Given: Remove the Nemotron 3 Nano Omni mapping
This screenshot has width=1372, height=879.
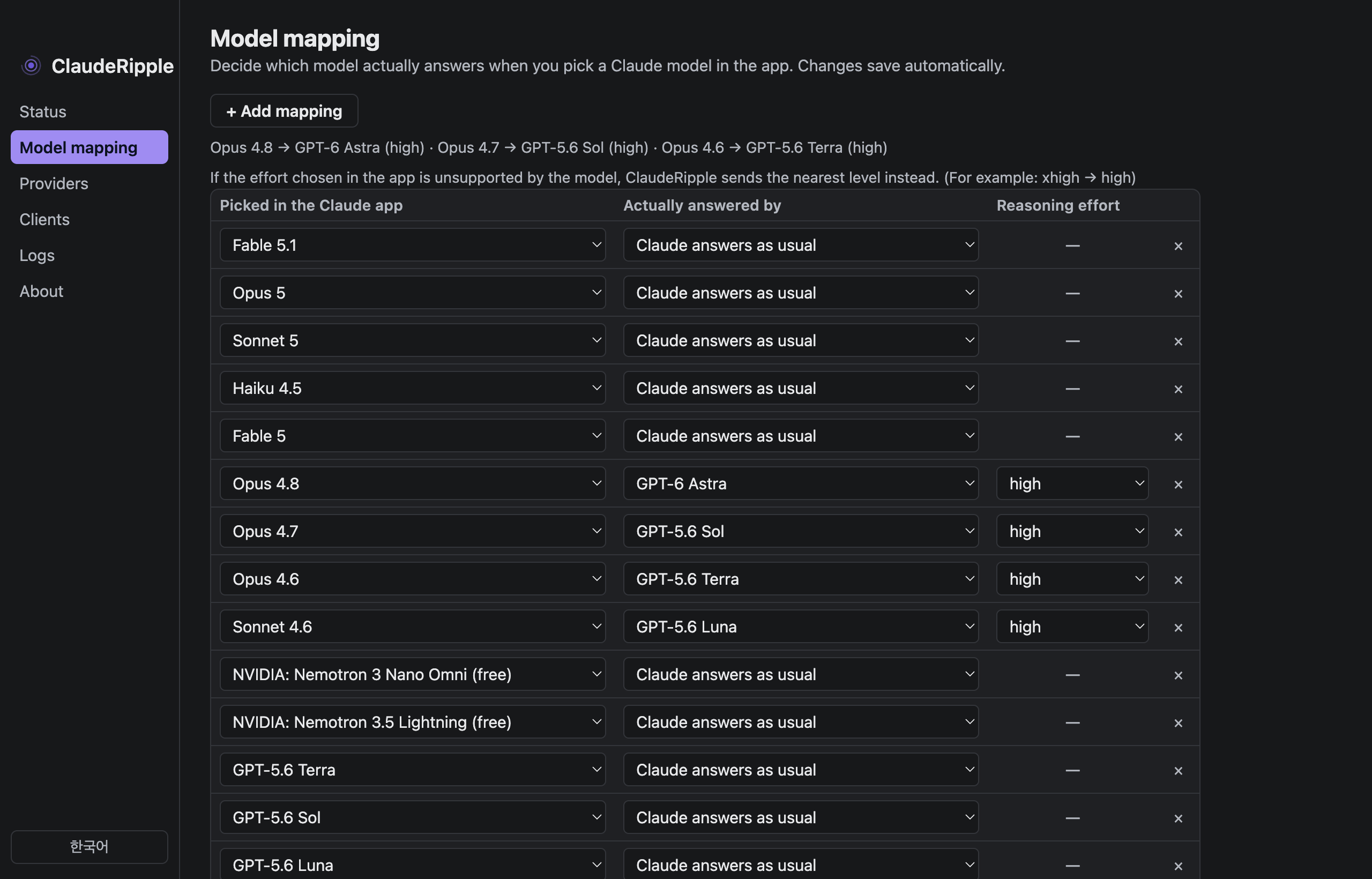Looking at the screenshot, I should (1178, 675).
